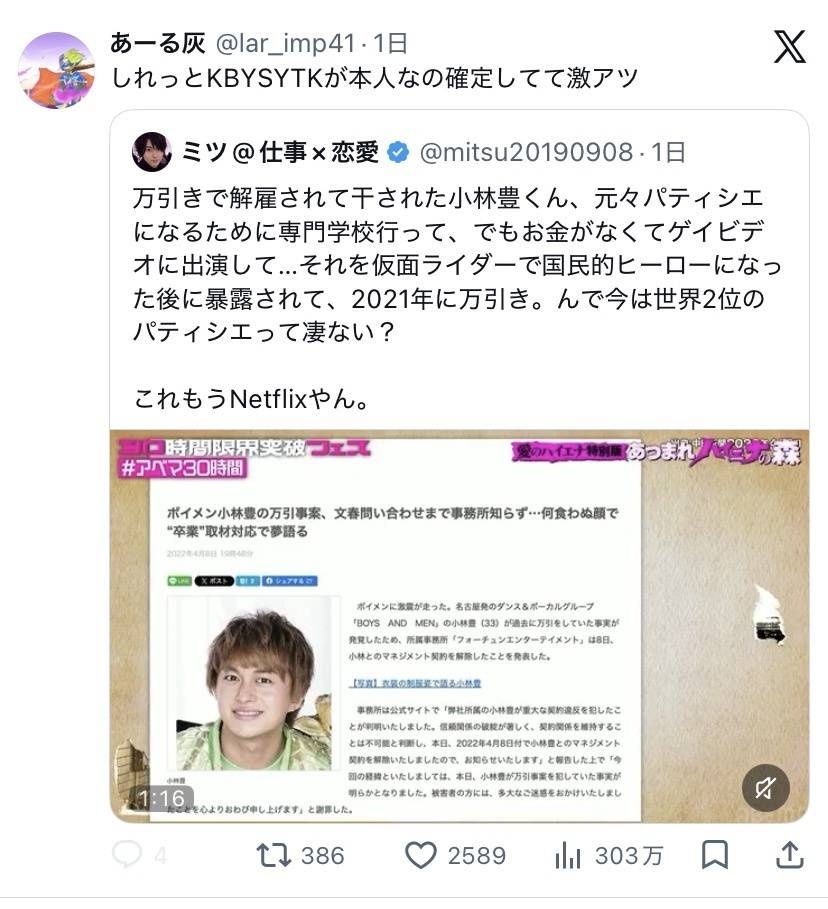Click the reply speech bubble icon
Viewport: 828px width, 909px height.
pos(126,855)
